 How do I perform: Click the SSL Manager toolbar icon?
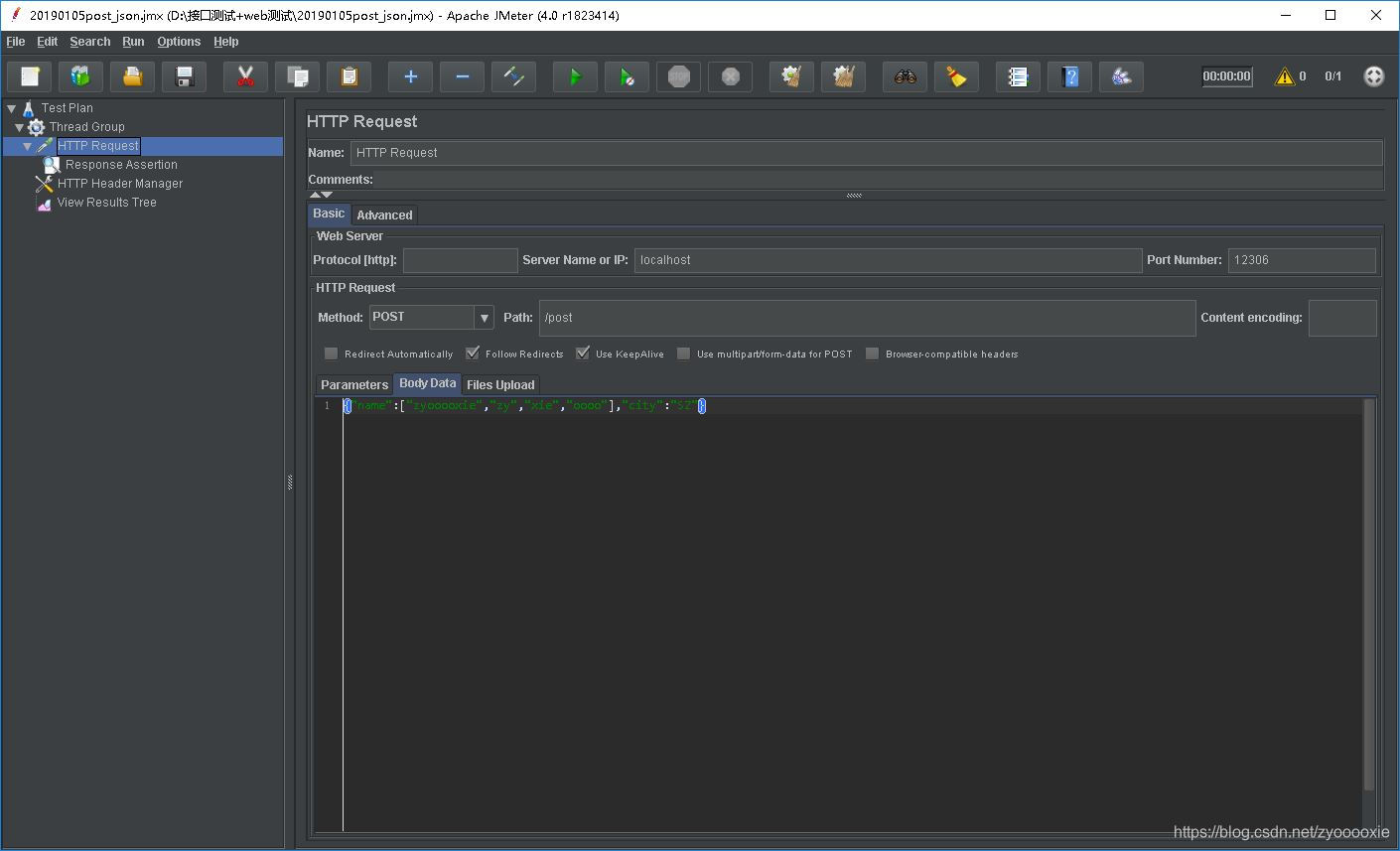click(x=1121, y=76)
